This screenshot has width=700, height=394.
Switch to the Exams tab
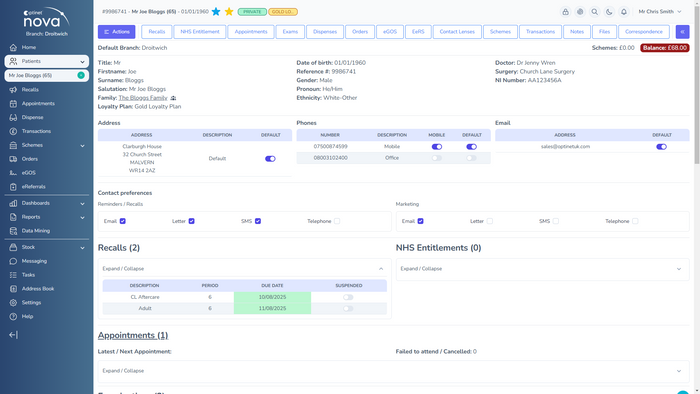[x=290, y=32]
